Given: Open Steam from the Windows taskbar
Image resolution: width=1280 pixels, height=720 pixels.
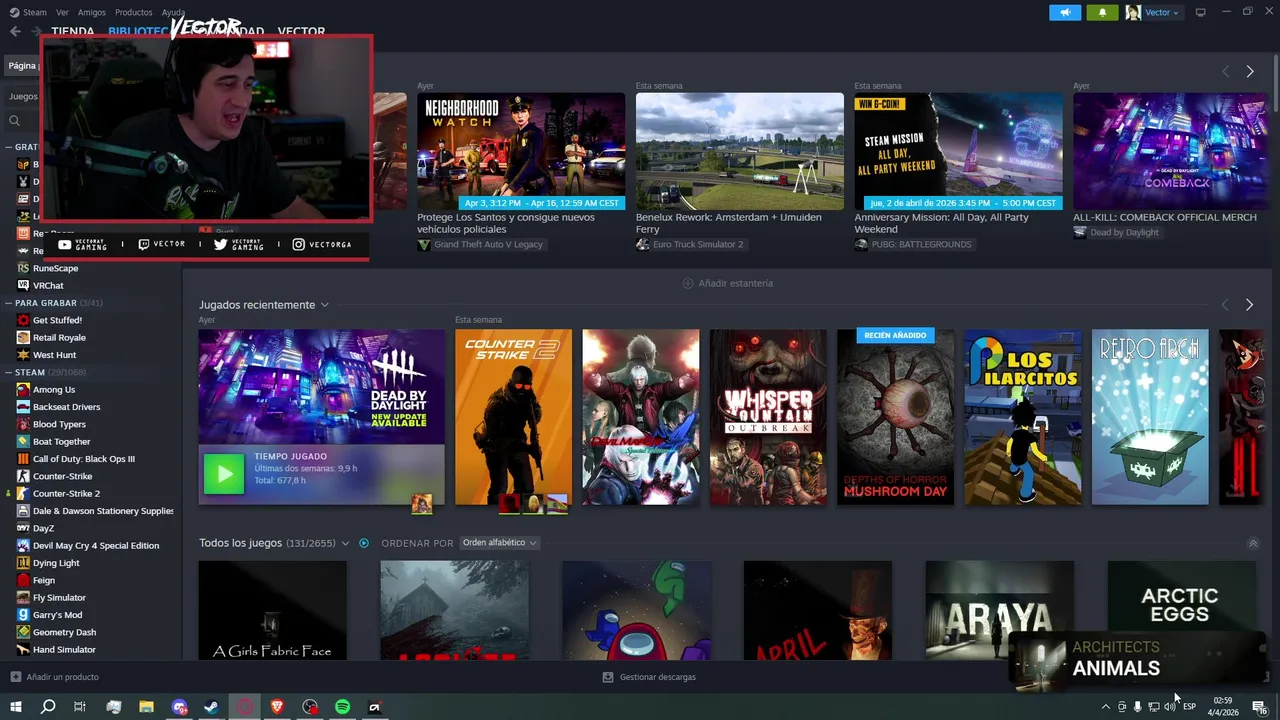Looking at the screenshot, I should 212,707.
